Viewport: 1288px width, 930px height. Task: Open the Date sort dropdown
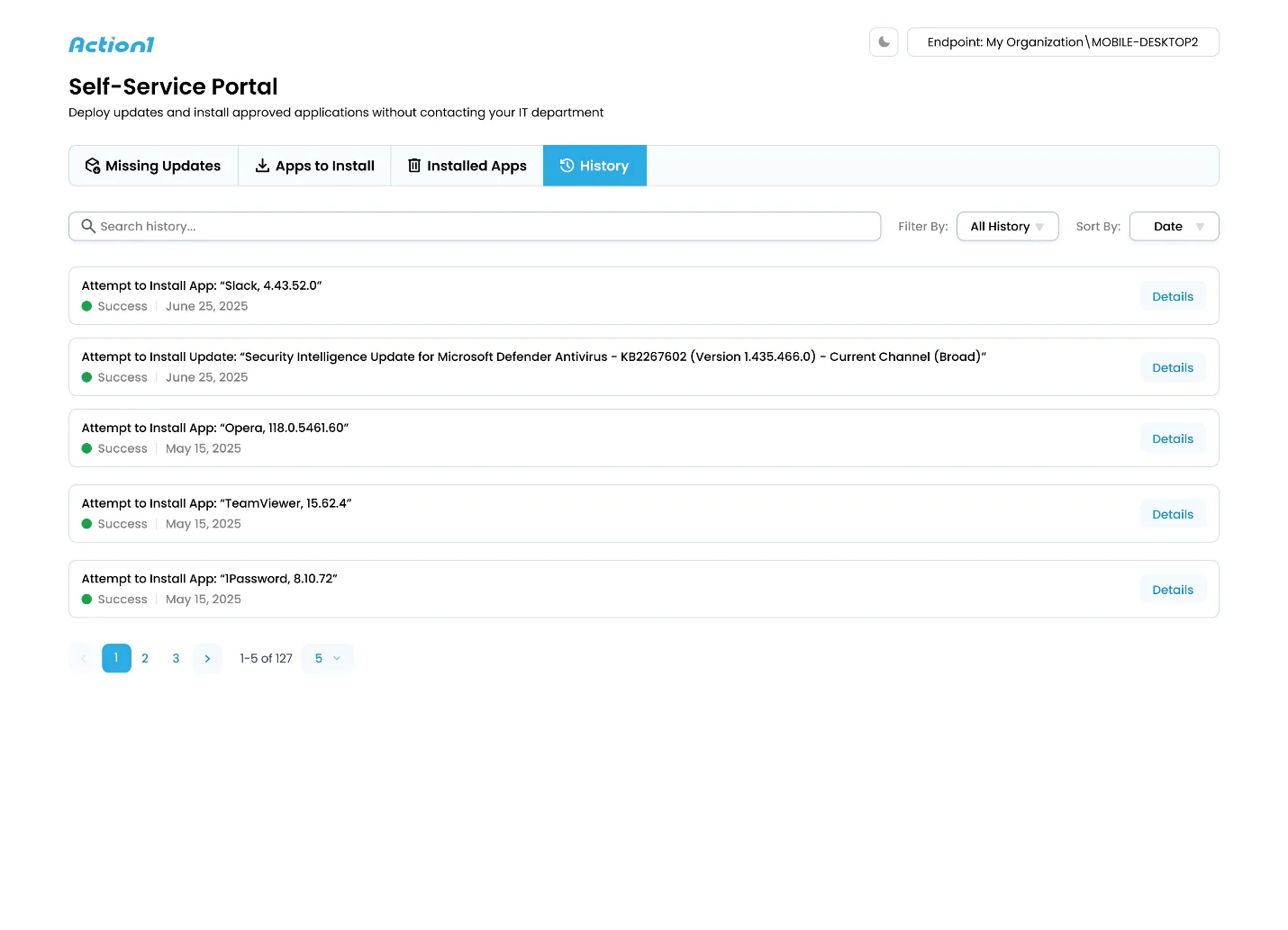[1174, 227]
